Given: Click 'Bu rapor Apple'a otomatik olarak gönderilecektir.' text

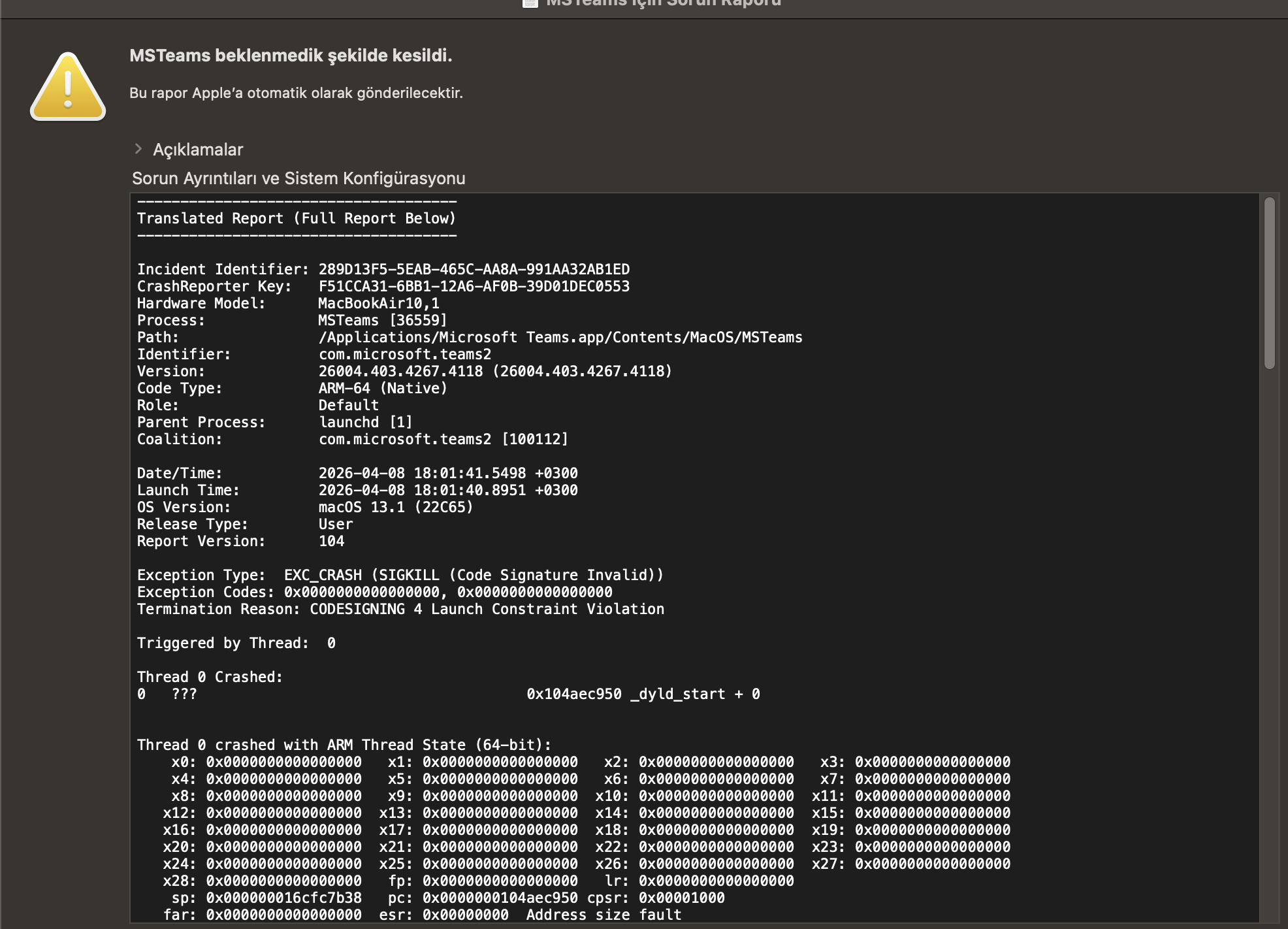Looking at the screenshot, I should point(296,93).
